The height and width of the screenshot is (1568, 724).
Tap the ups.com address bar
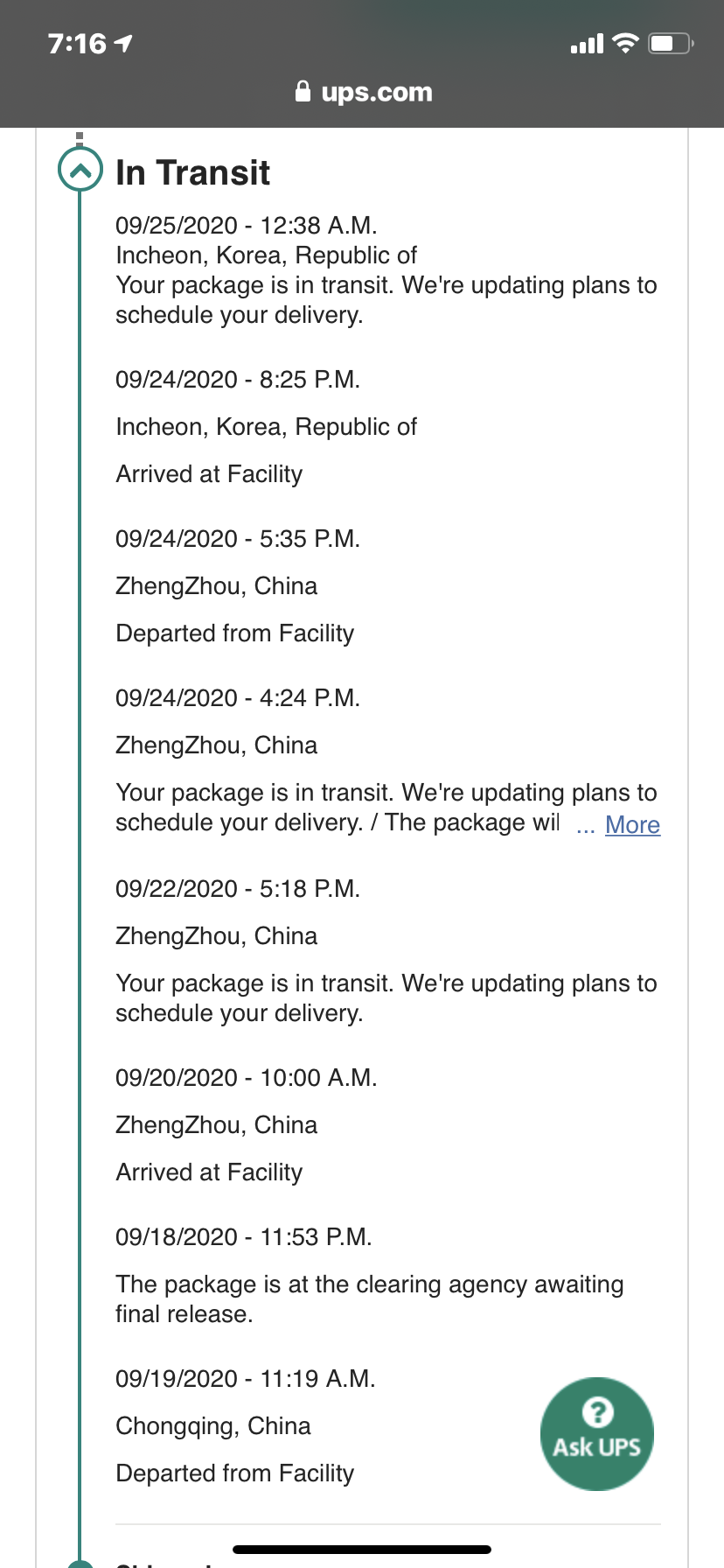[364, 92]
